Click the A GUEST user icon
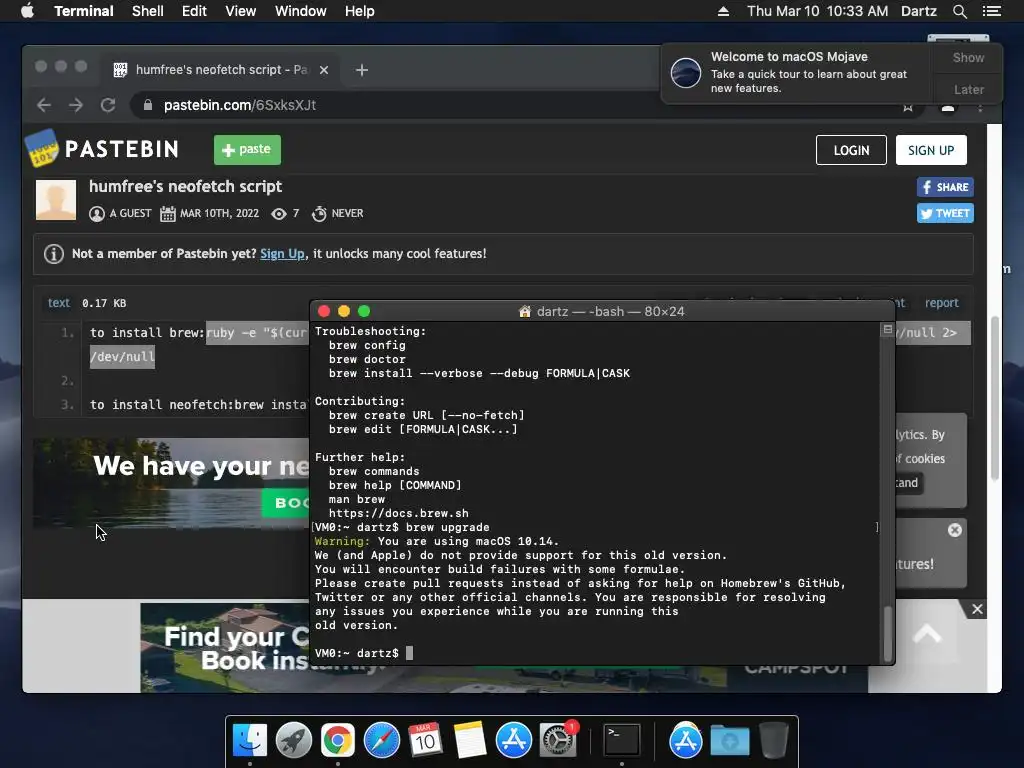The height and width of the screenshot is (768, 1024). coord(97,214)
